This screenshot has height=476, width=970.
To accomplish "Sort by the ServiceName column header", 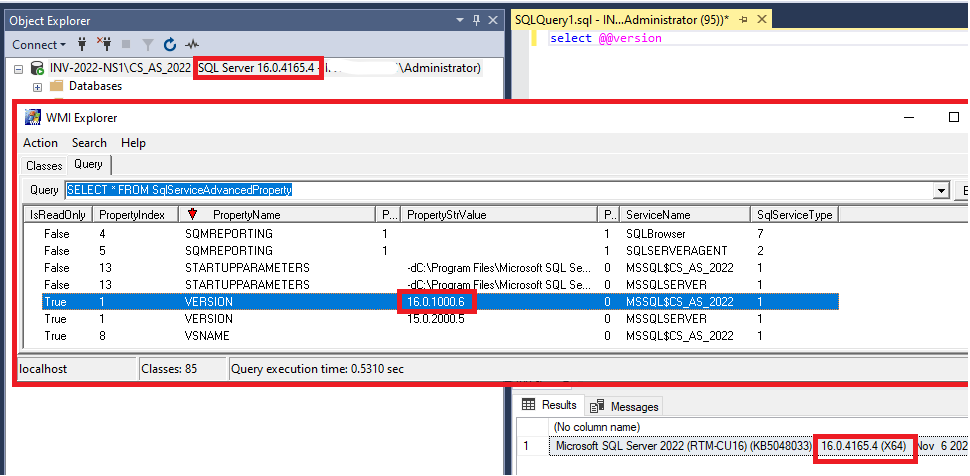I will point(685,215).
